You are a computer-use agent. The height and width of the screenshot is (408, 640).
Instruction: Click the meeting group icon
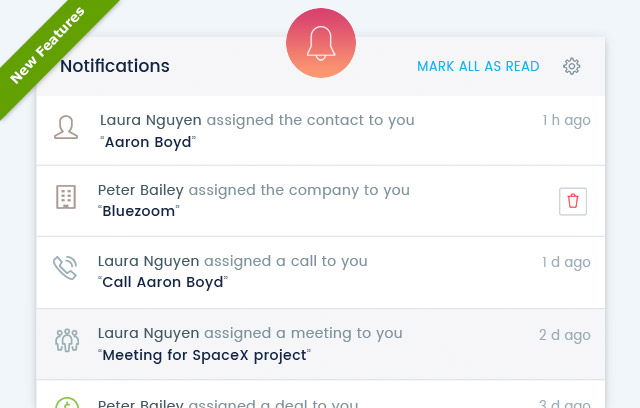coord(67,340)
